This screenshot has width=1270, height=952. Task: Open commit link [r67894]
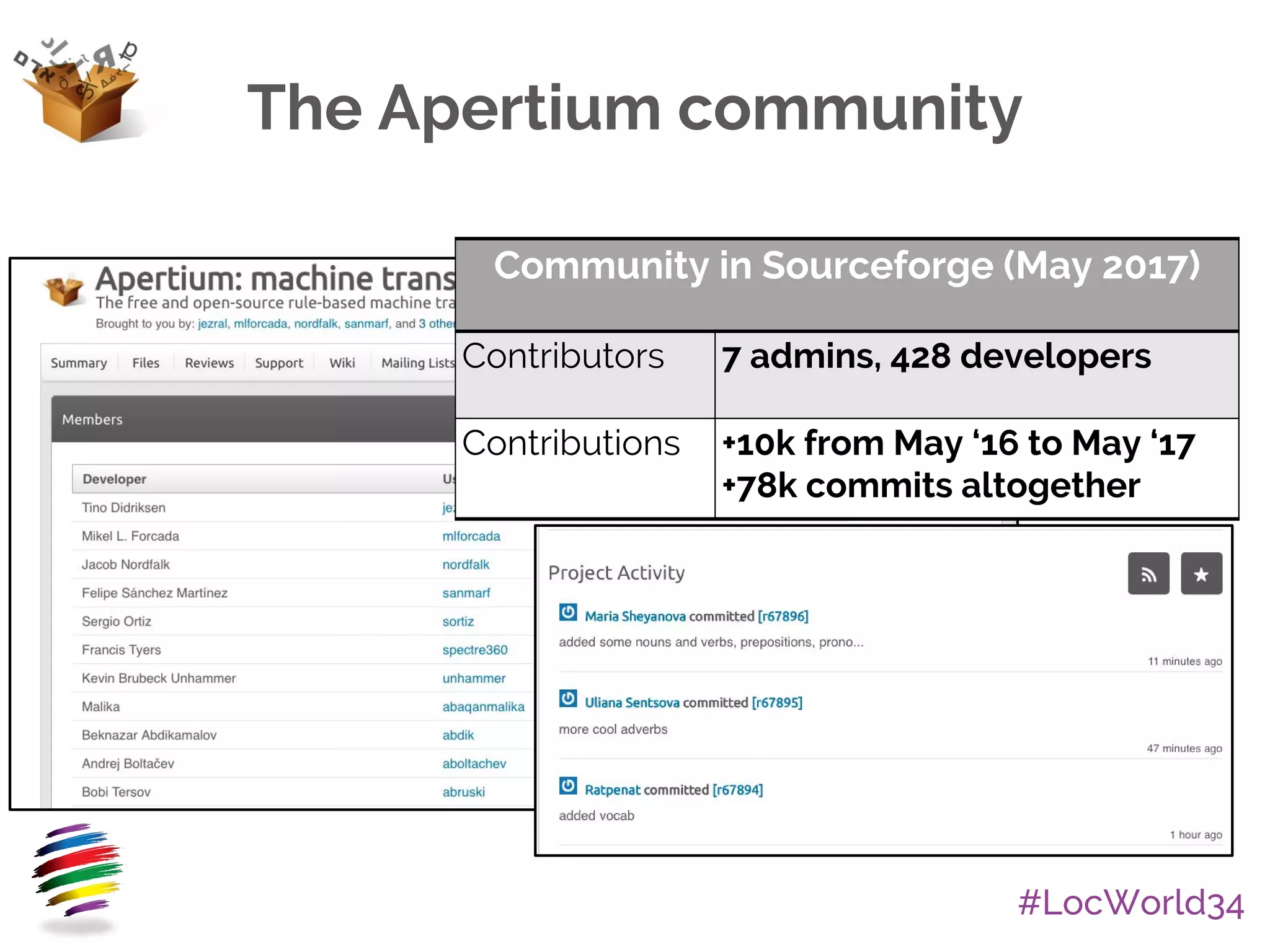pos(737,790)
